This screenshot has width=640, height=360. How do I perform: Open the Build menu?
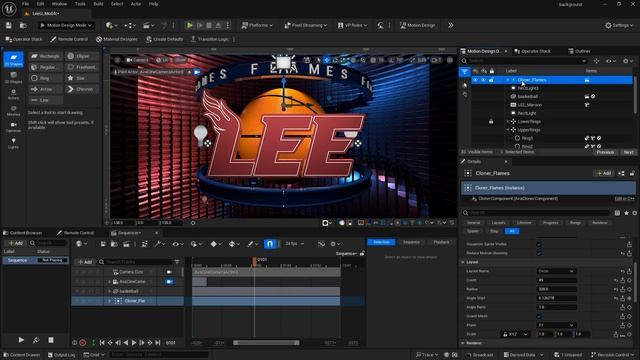tap(98, 4)
